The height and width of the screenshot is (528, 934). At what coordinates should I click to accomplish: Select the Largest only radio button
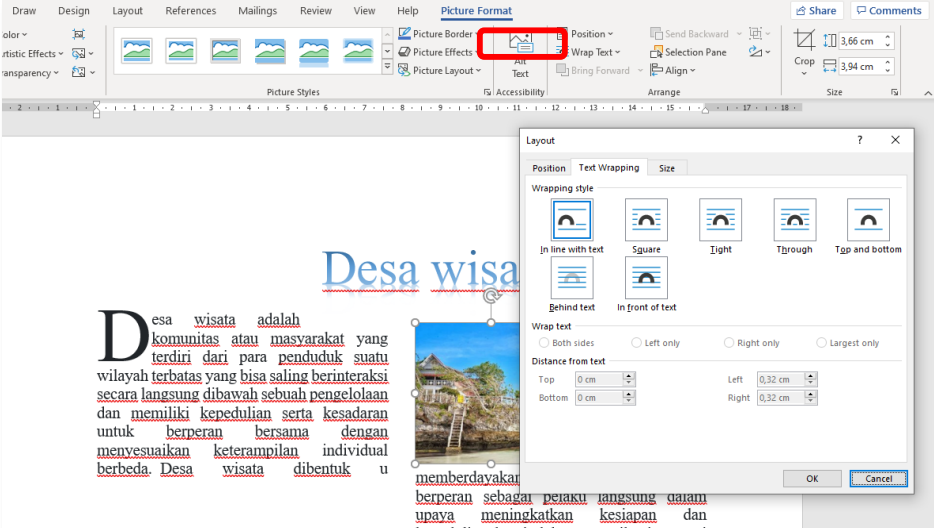coord(822,343)
